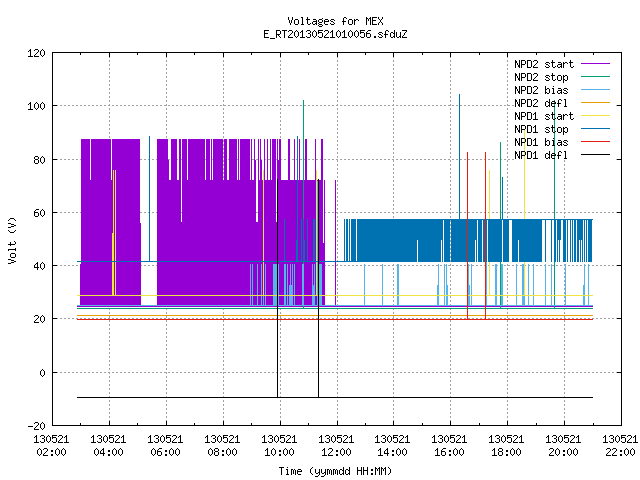Image resolution: width=640 pixels, height=480 pixels.
Task: Click the black NPD1 defl legend line sample
Action: pyautogui.click(x=595, y=155)
